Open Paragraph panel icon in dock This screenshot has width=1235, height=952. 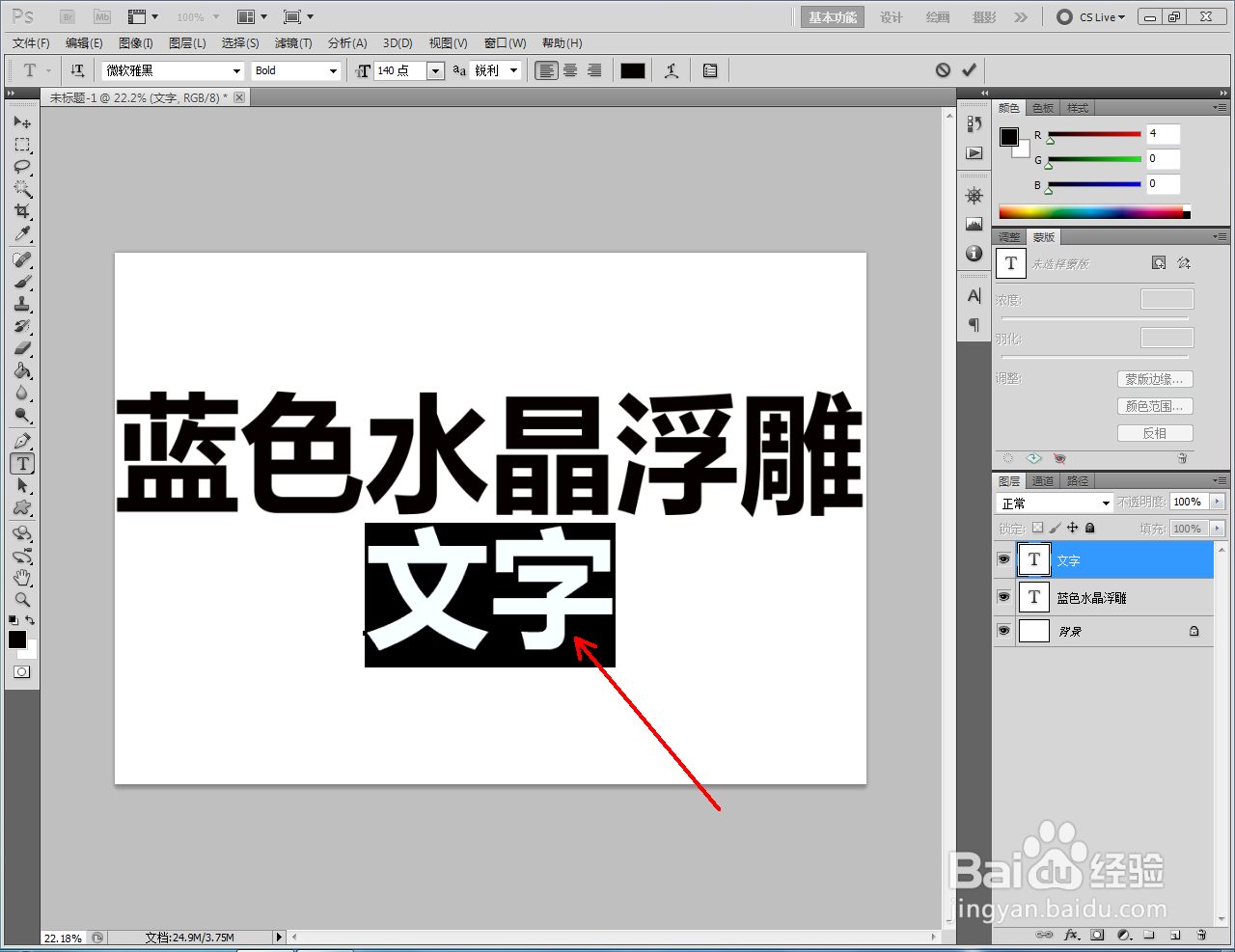coord(974,325)
